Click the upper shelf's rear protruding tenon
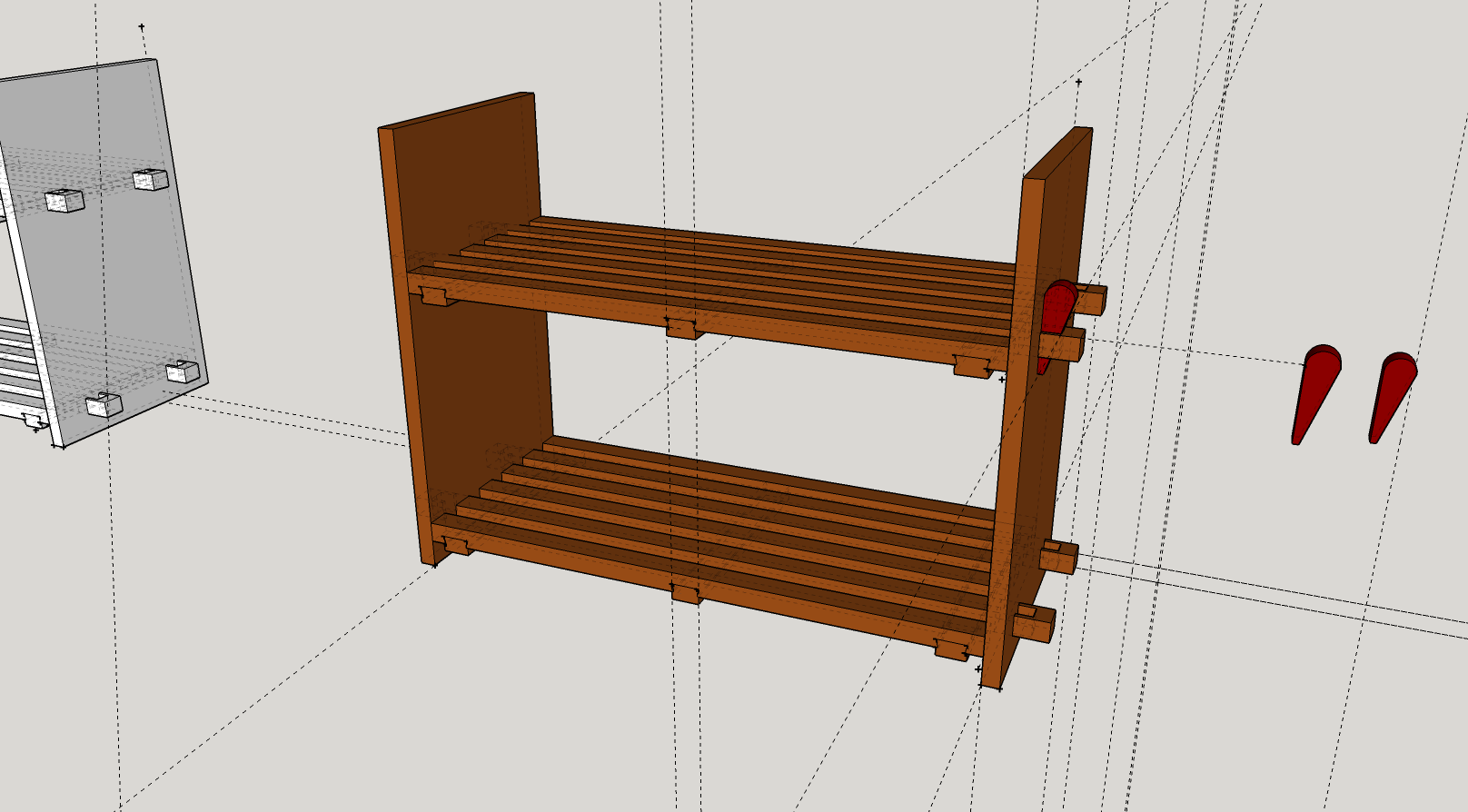This screenshot has height=812, width=1468. coord(1091,299)
